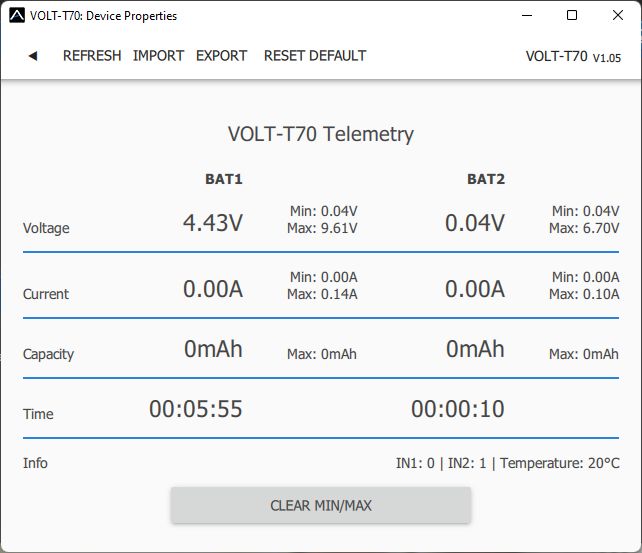Select Reset Default in the toolbar

[315, 56]
